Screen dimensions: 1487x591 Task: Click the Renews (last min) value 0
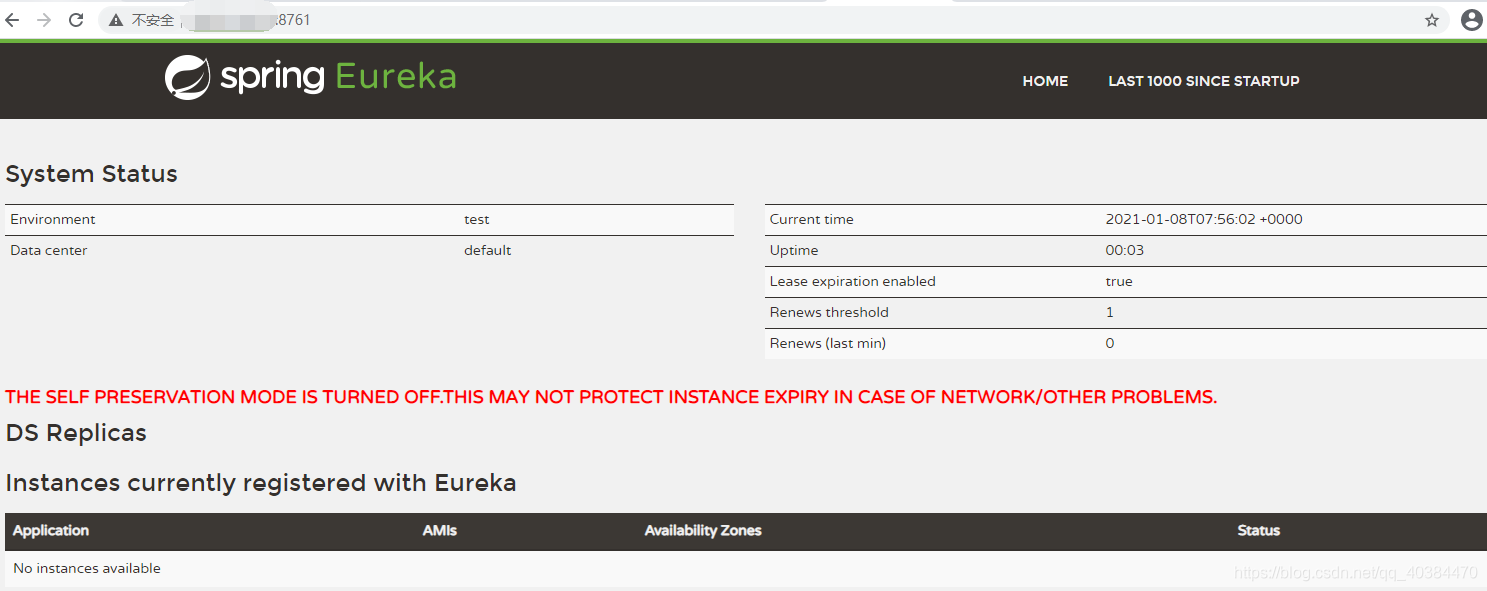tap(1110, 343)
